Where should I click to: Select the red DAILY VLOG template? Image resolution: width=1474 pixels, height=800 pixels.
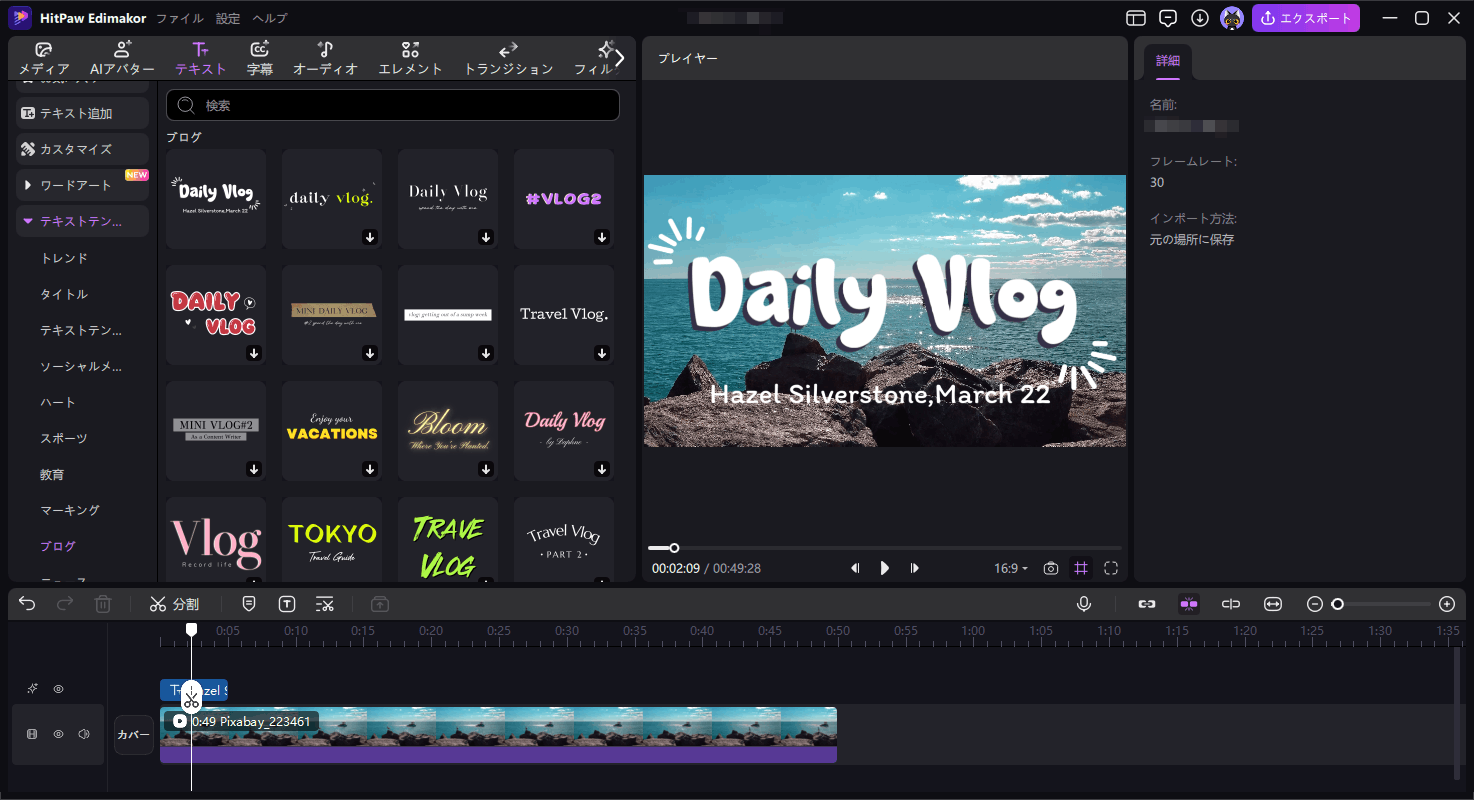(x=216, y=315)
